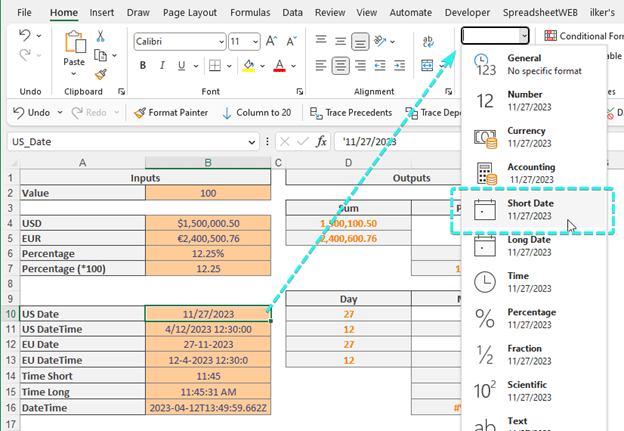Expand the Fill Color dropdown arrow

263,66
